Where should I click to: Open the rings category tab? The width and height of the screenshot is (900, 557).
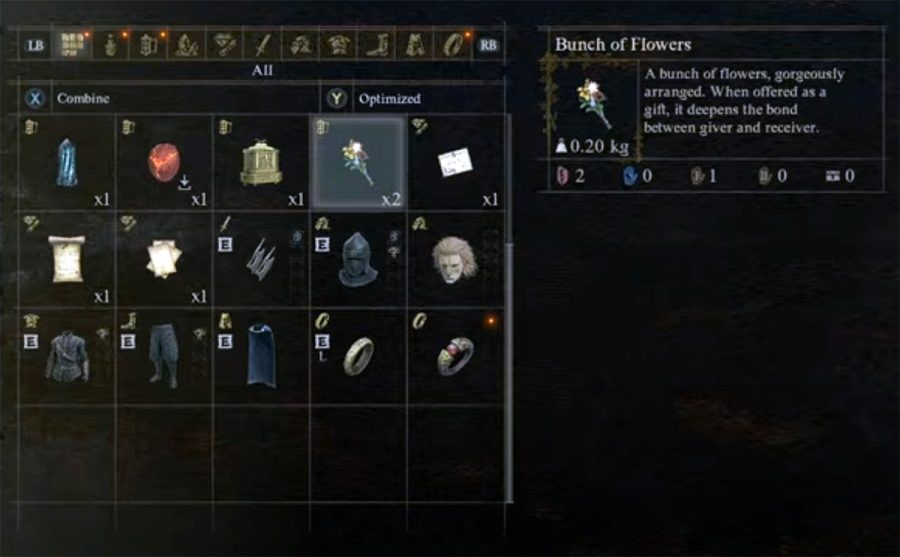click(453, 44)
